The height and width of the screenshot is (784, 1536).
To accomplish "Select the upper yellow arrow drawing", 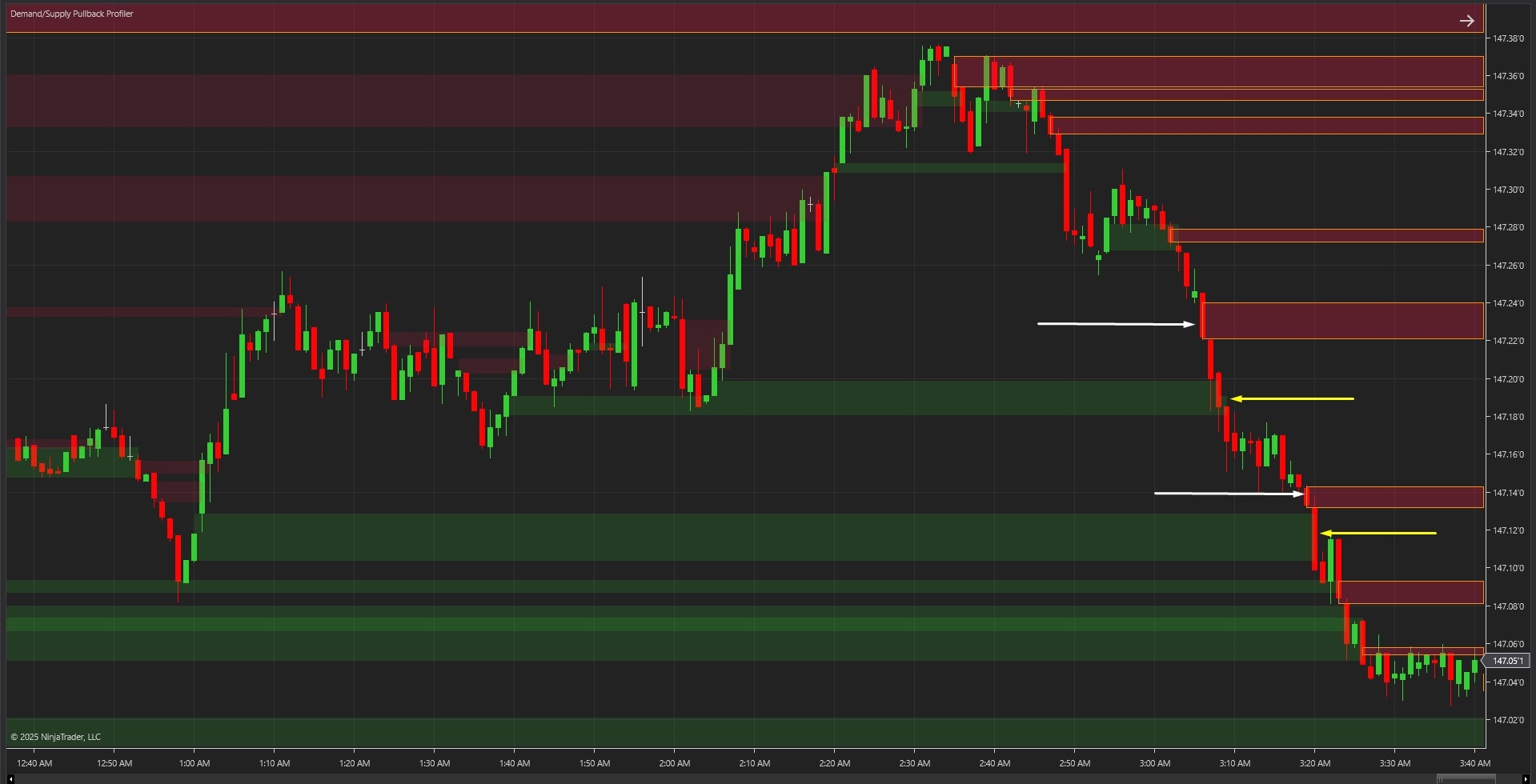I will point(1293,398).
